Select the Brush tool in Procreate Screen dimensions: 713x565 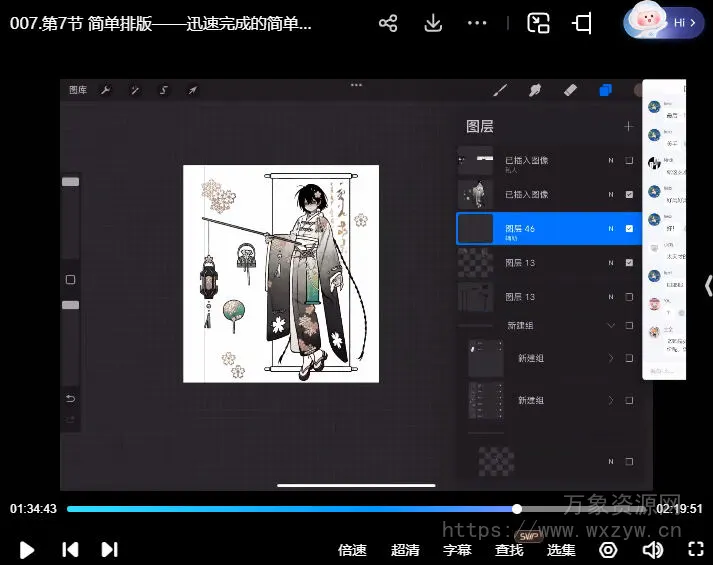pos(501,90)
